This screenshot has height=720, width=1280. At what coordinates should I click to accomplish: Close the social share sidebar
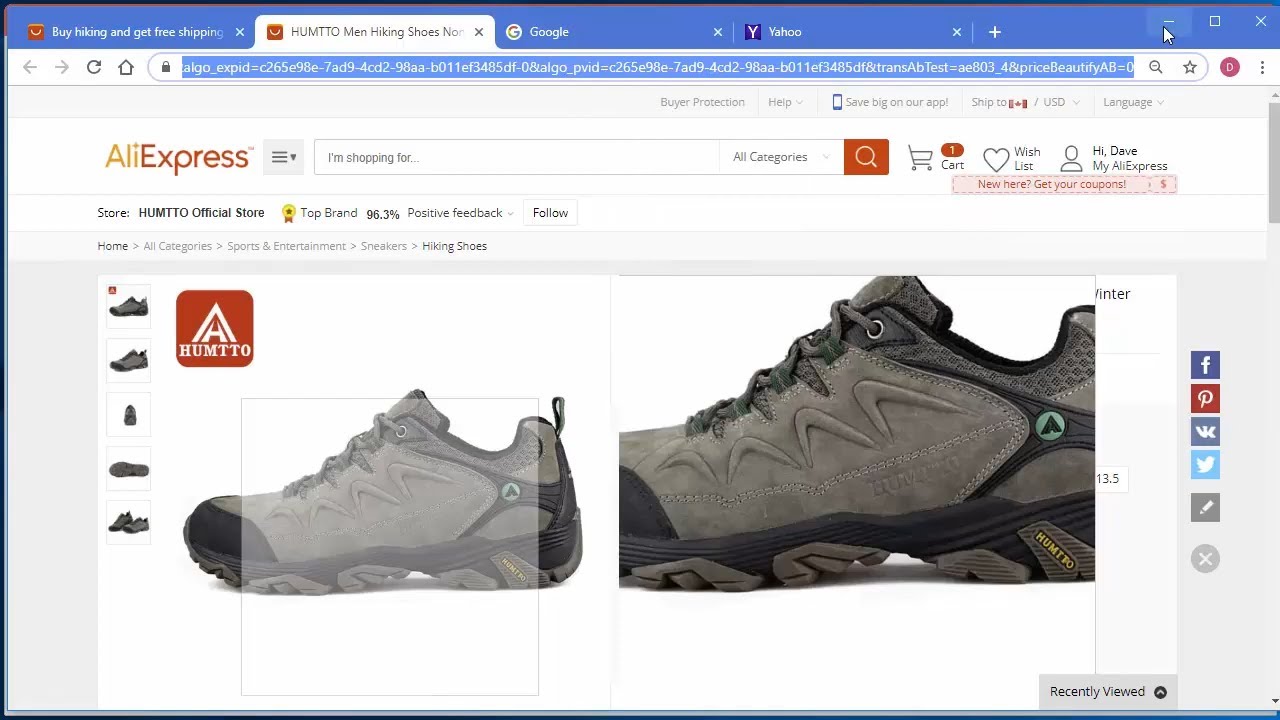tap(1205, 559)
